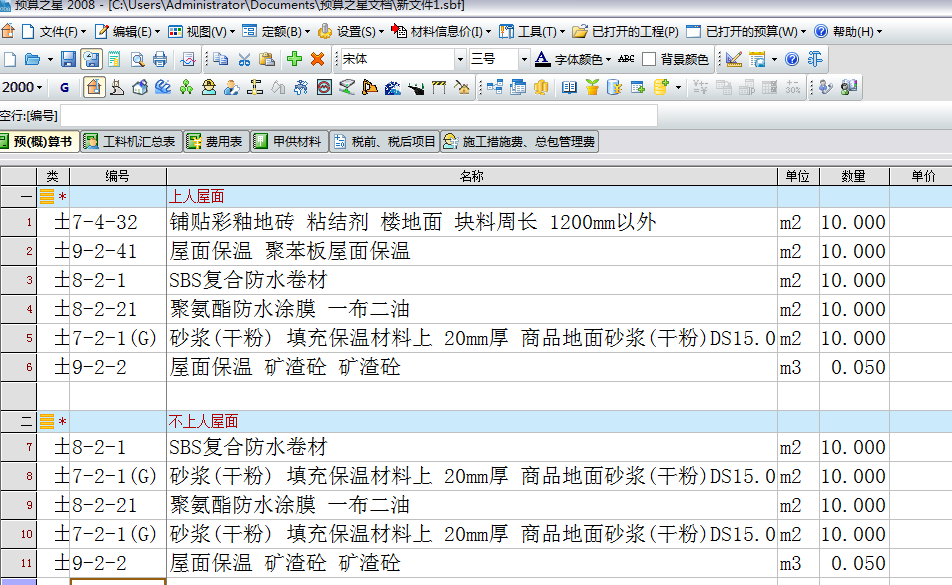Click 已打开的工程(P) button
Image resolution: width=952 pixels, height=585 pixels.
coord(626,32)
